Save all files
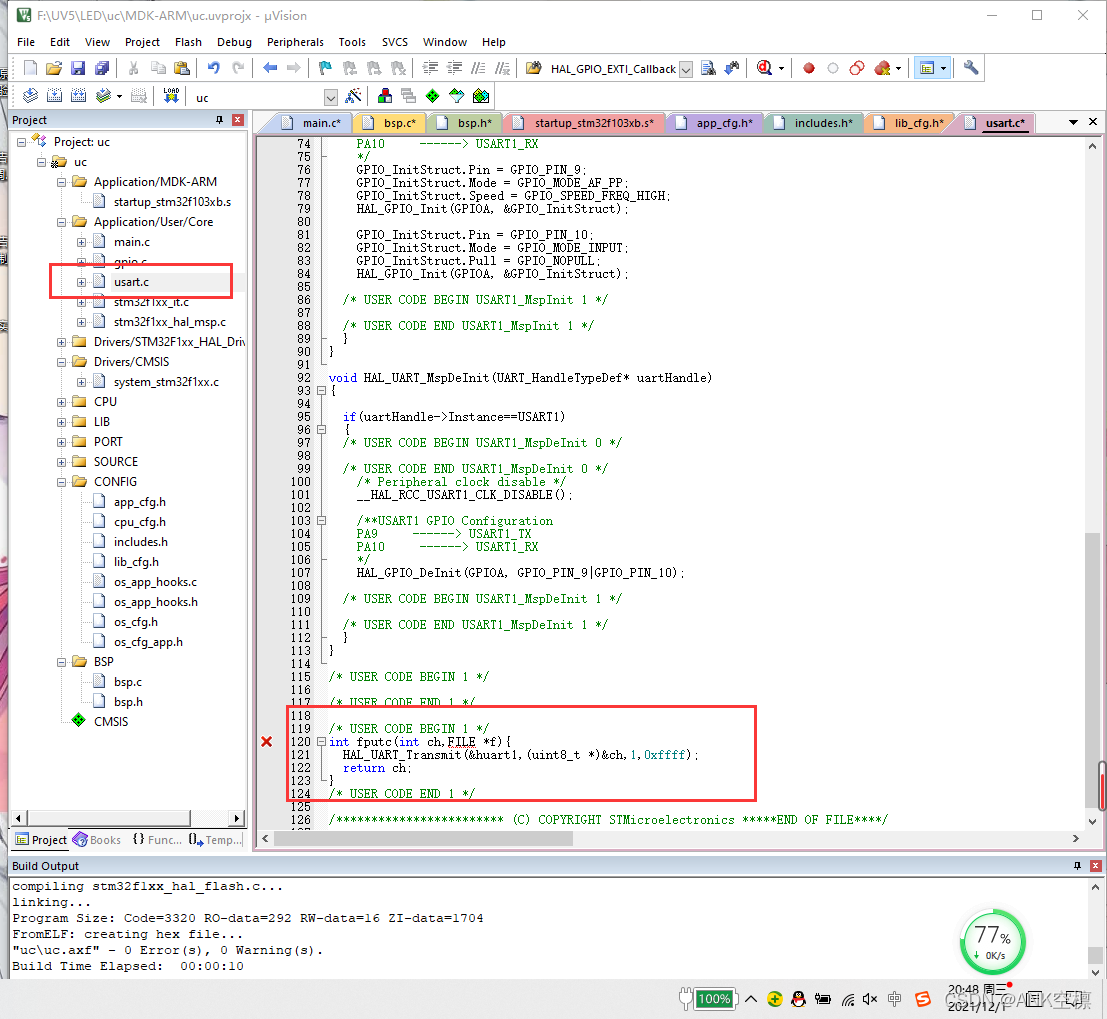Image resolution: width=1107 pixels, height=1019 pixels. pyautogui.click(x=102, y=68)
